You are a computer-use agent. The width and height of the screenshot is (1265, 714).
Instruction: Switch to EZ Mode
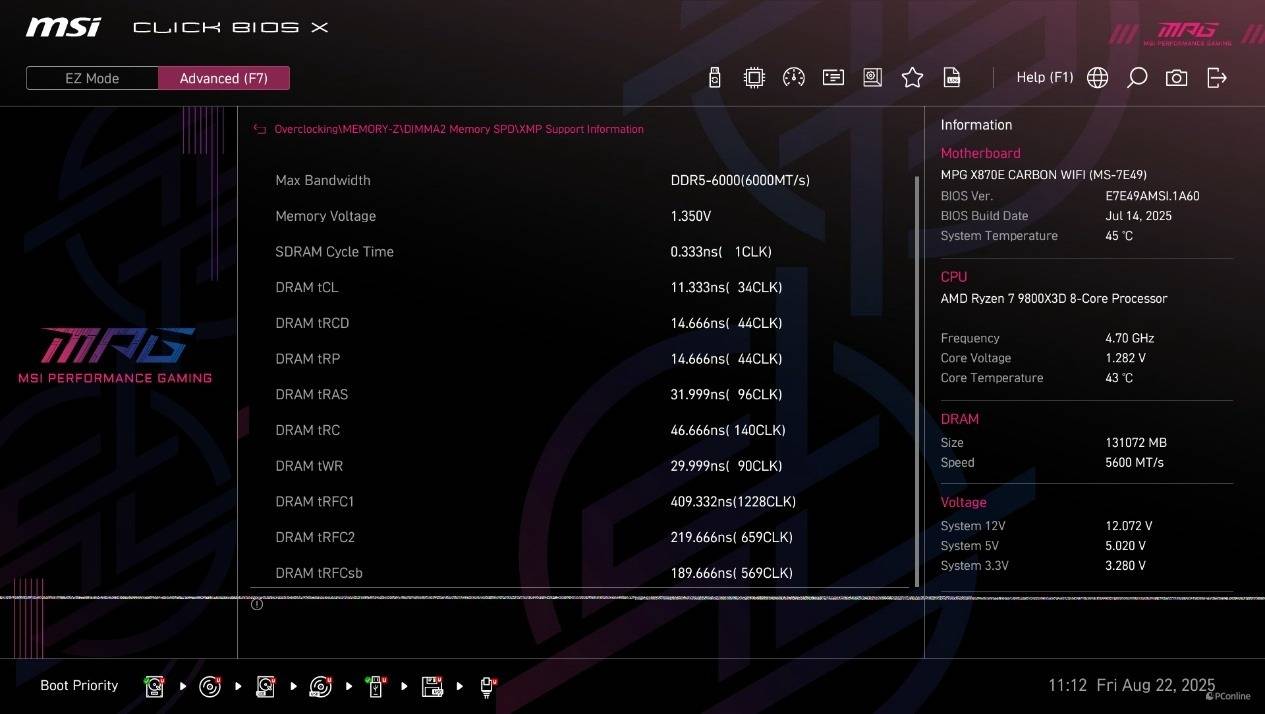(92, 78)
